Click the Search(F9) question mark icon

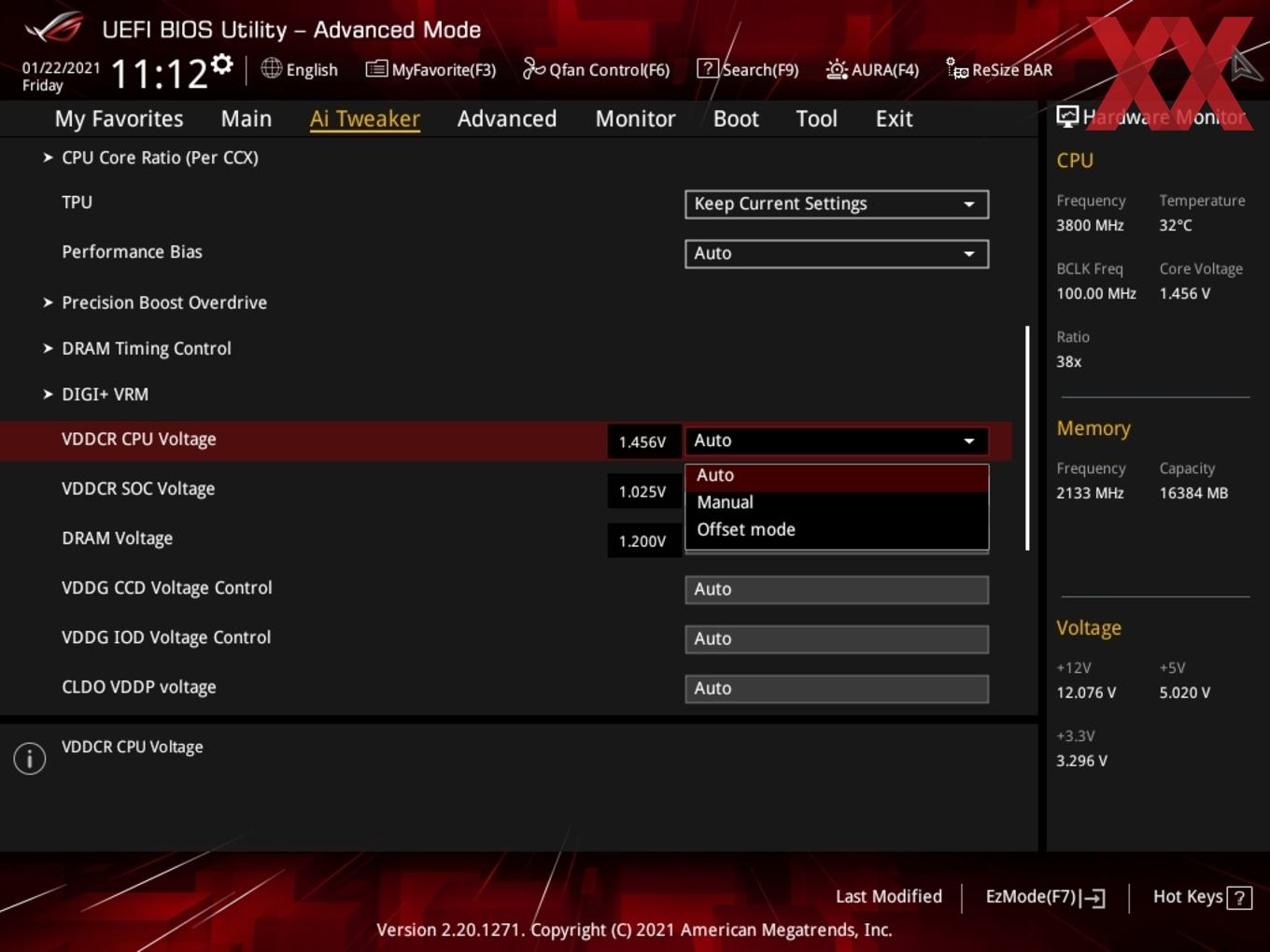point(708,69)
